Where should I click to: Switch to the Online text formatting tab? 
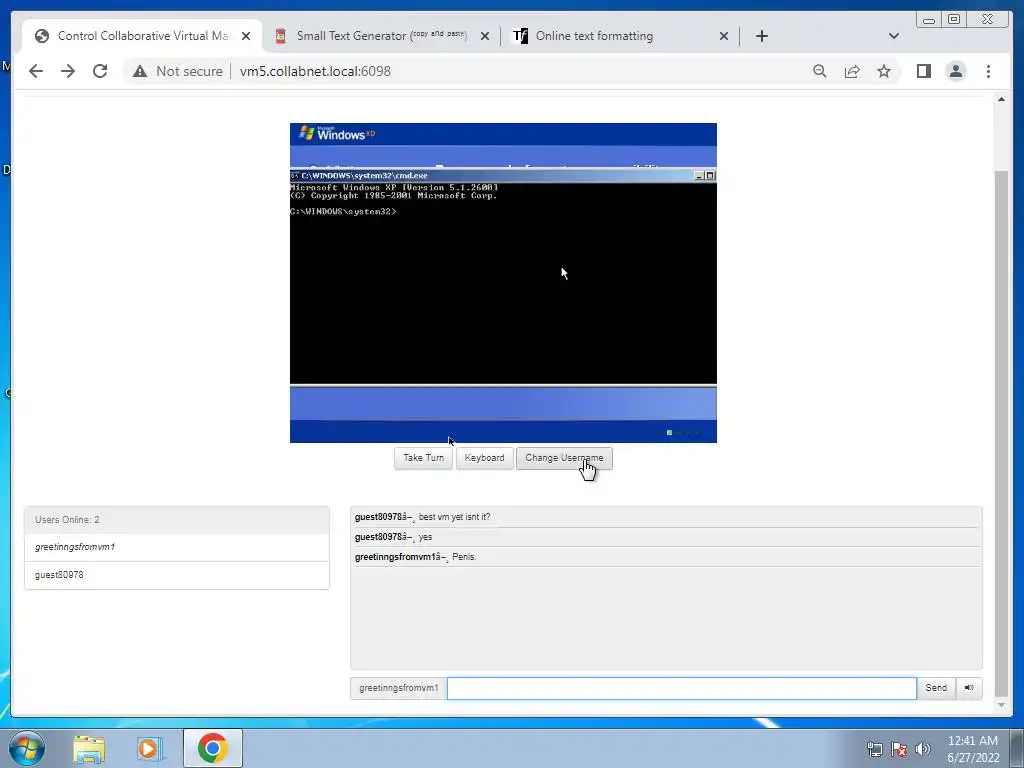620,36
